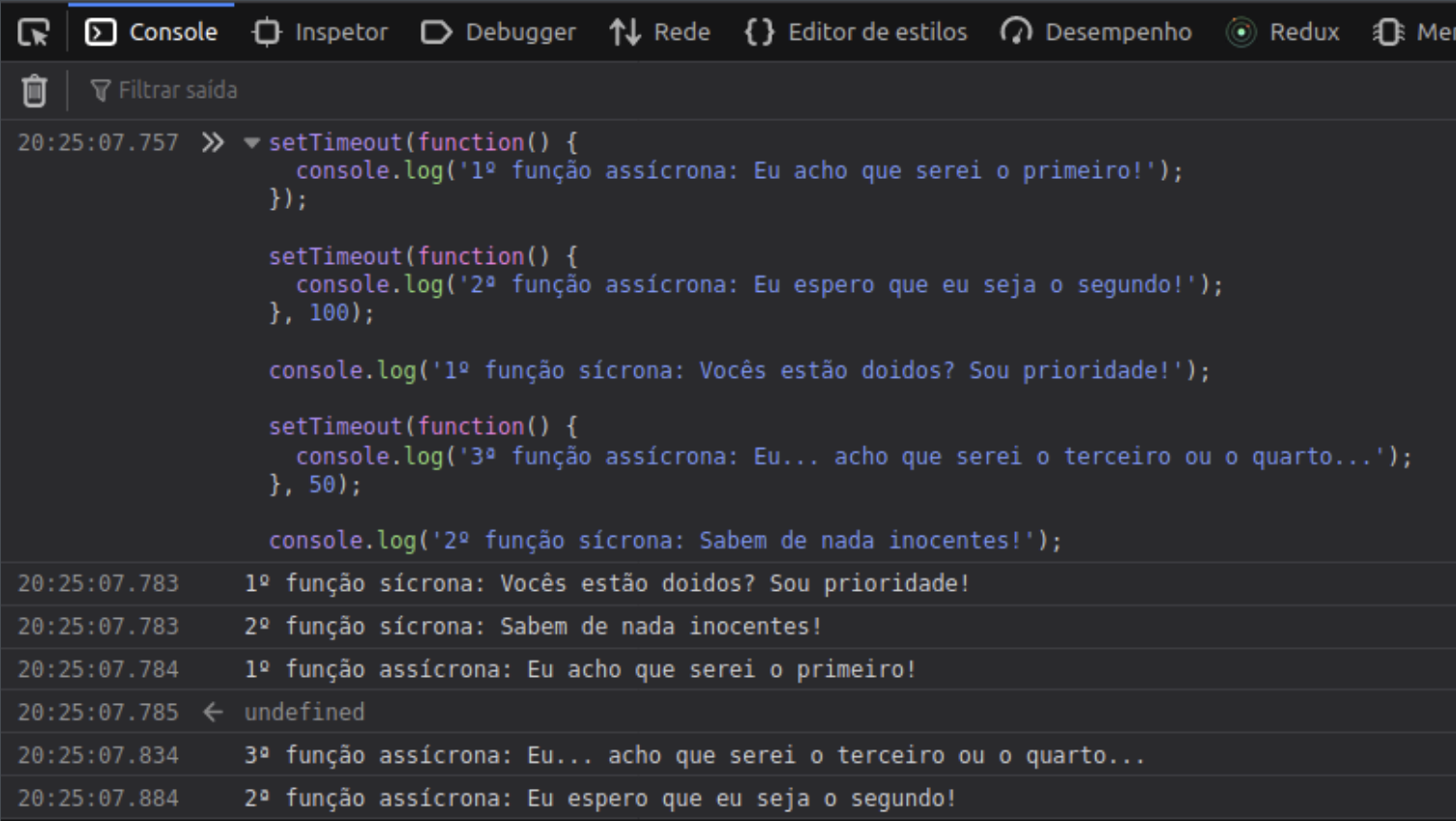Select the '3ª função assícrona' log line

[x=580, y=754]
